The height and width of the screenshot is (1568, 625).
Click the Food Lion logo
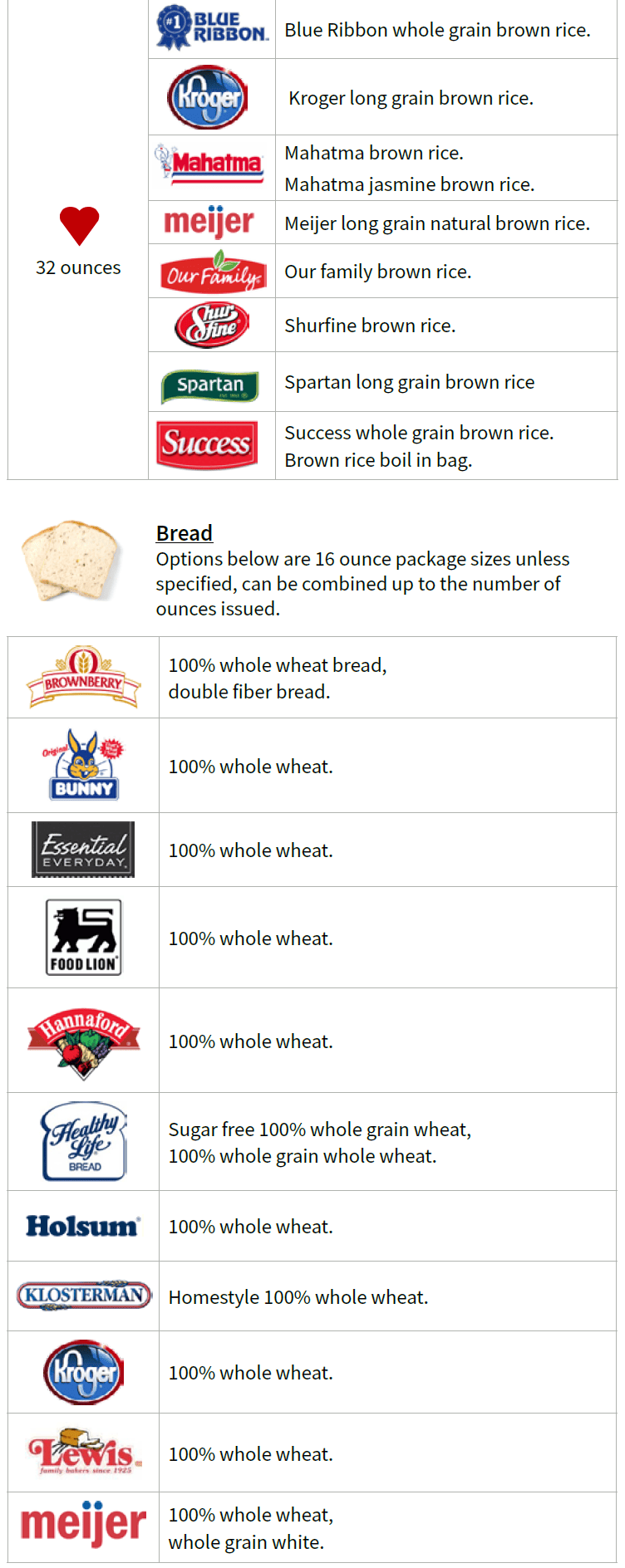point(83,938)
